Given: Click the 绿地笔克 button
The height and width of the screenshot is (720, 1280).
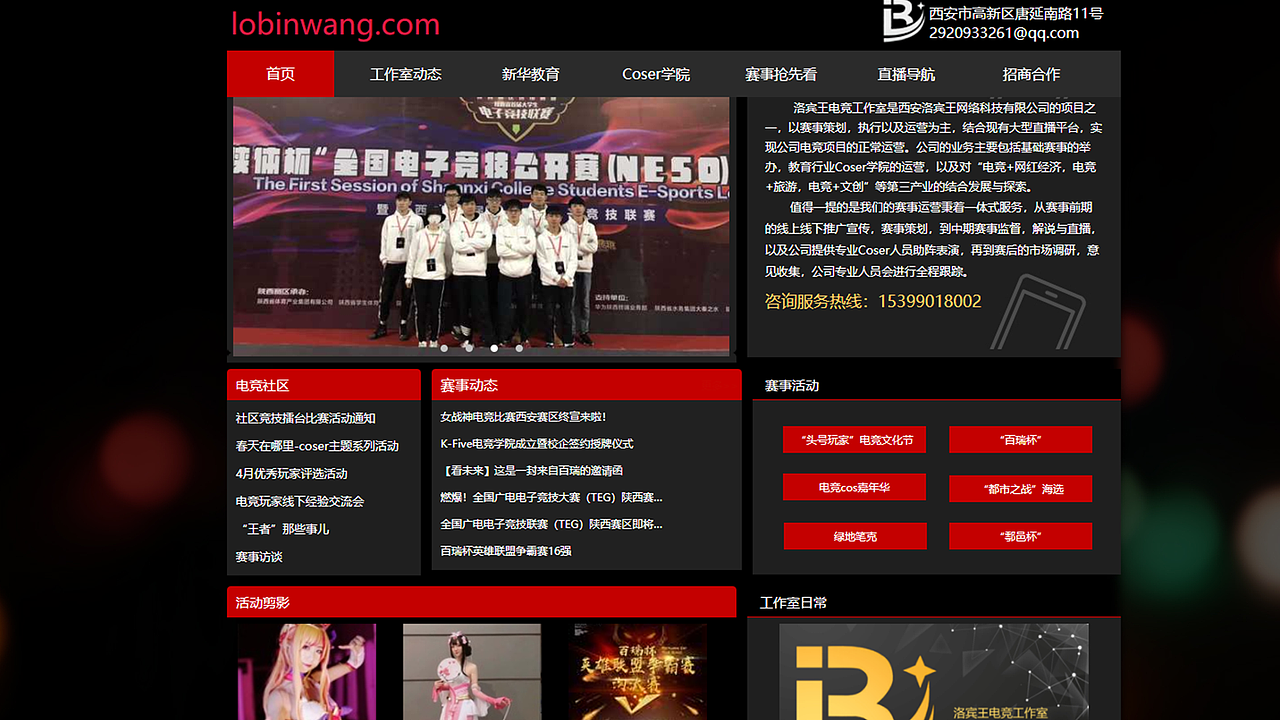Looking at the screenshot, I should click(855, 536).
